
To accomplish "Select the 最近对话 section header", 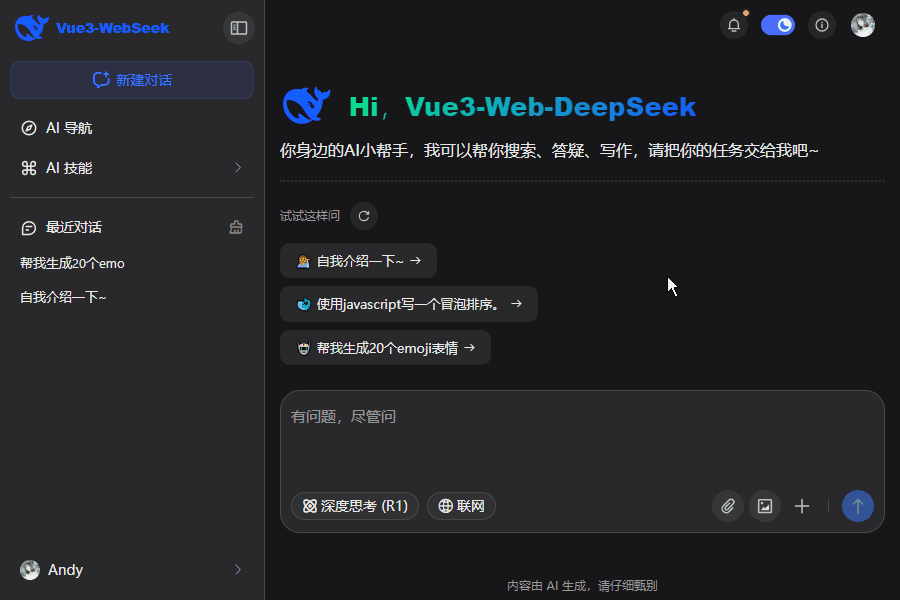I will [73, 227].
